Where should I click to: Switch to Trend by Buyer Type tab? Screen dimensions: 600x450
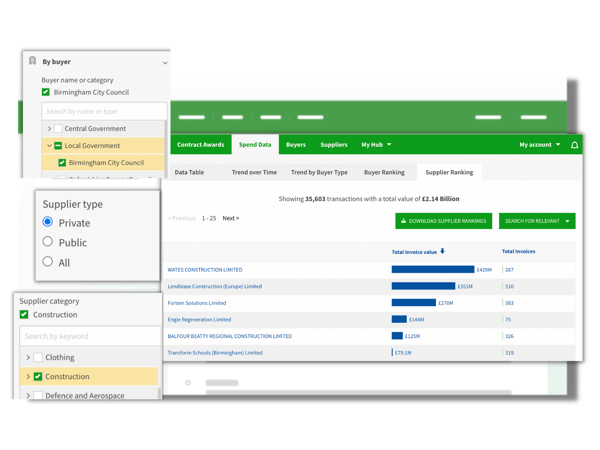pyautogui.click(x=319, y=172)
